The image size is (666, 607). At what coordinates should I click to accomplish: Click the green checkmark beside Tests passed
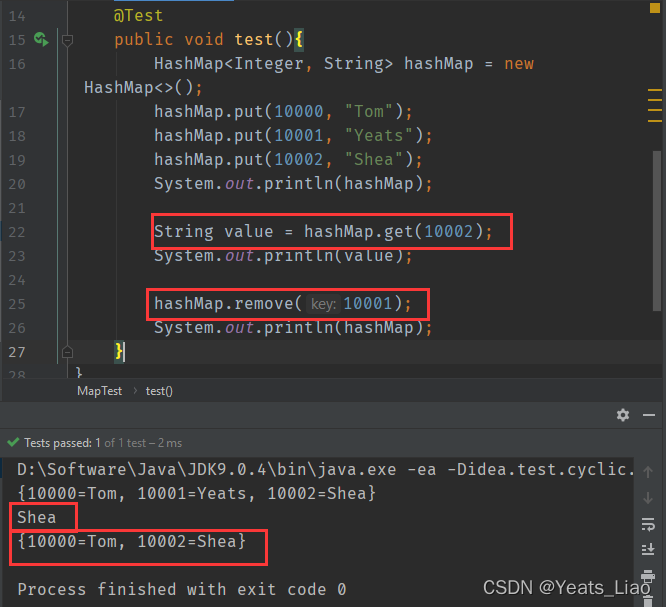click(x=13, y=442)
